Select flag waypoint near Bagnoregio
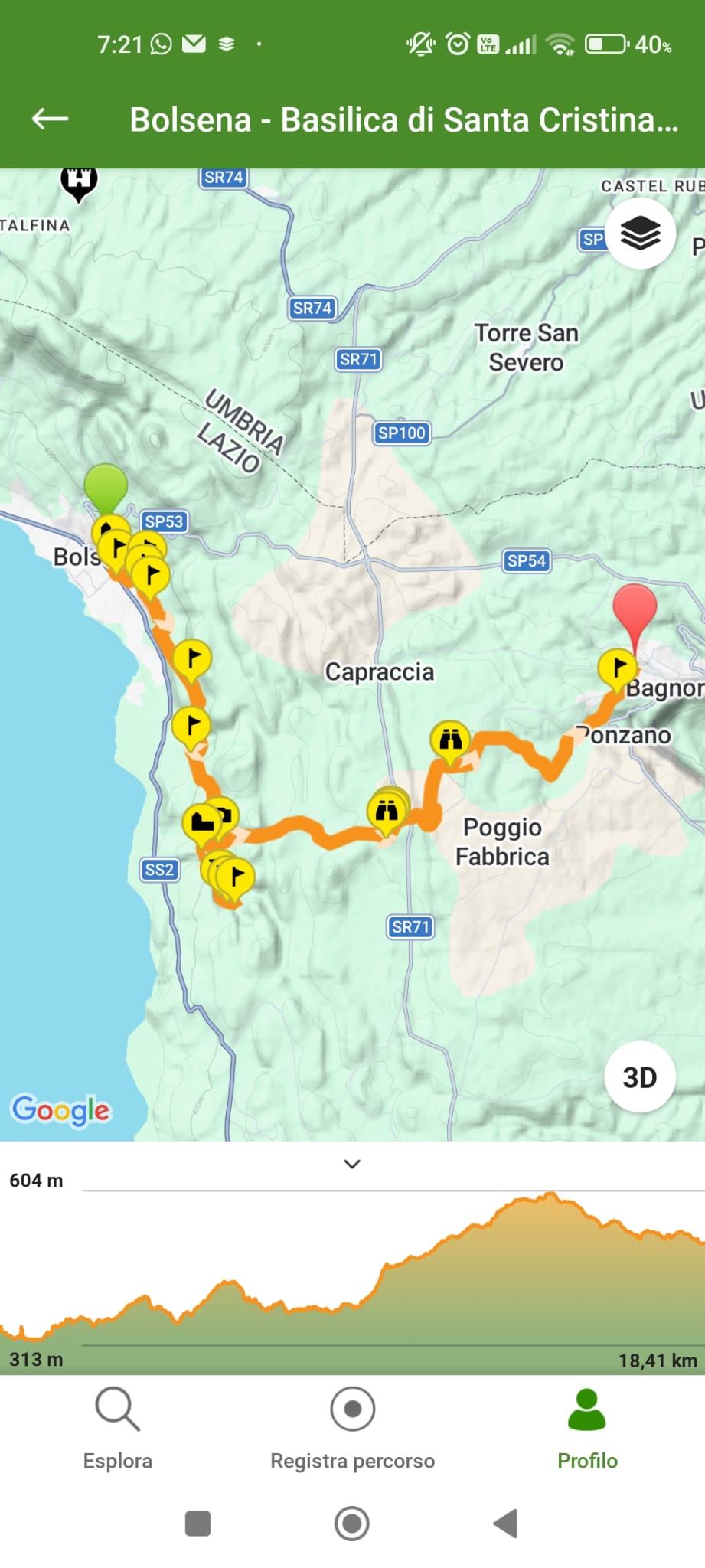705x1568 pixels. tap(617, 668)
